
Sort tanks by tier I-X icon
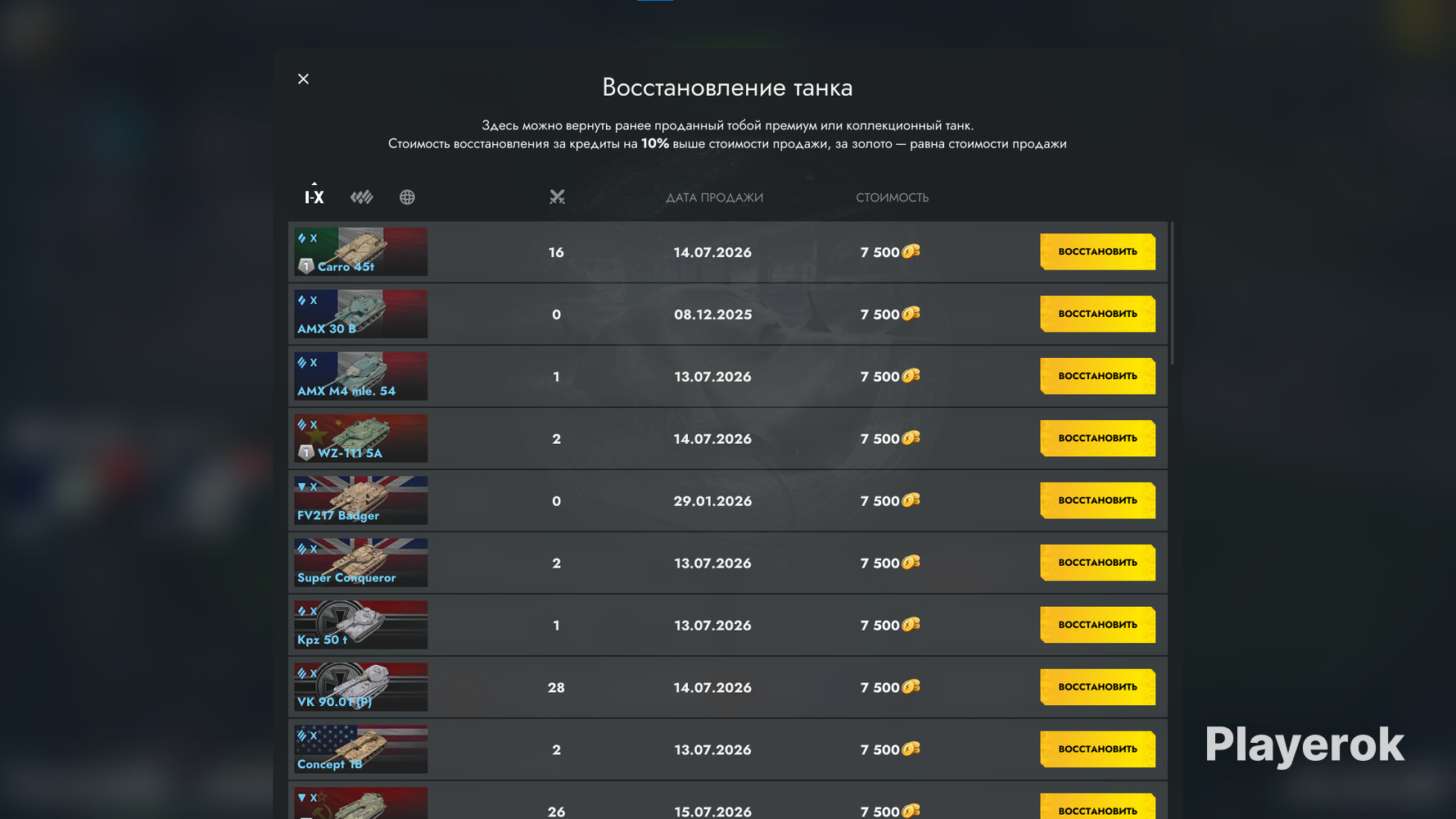pyautogui.click(x=314, y=197)
